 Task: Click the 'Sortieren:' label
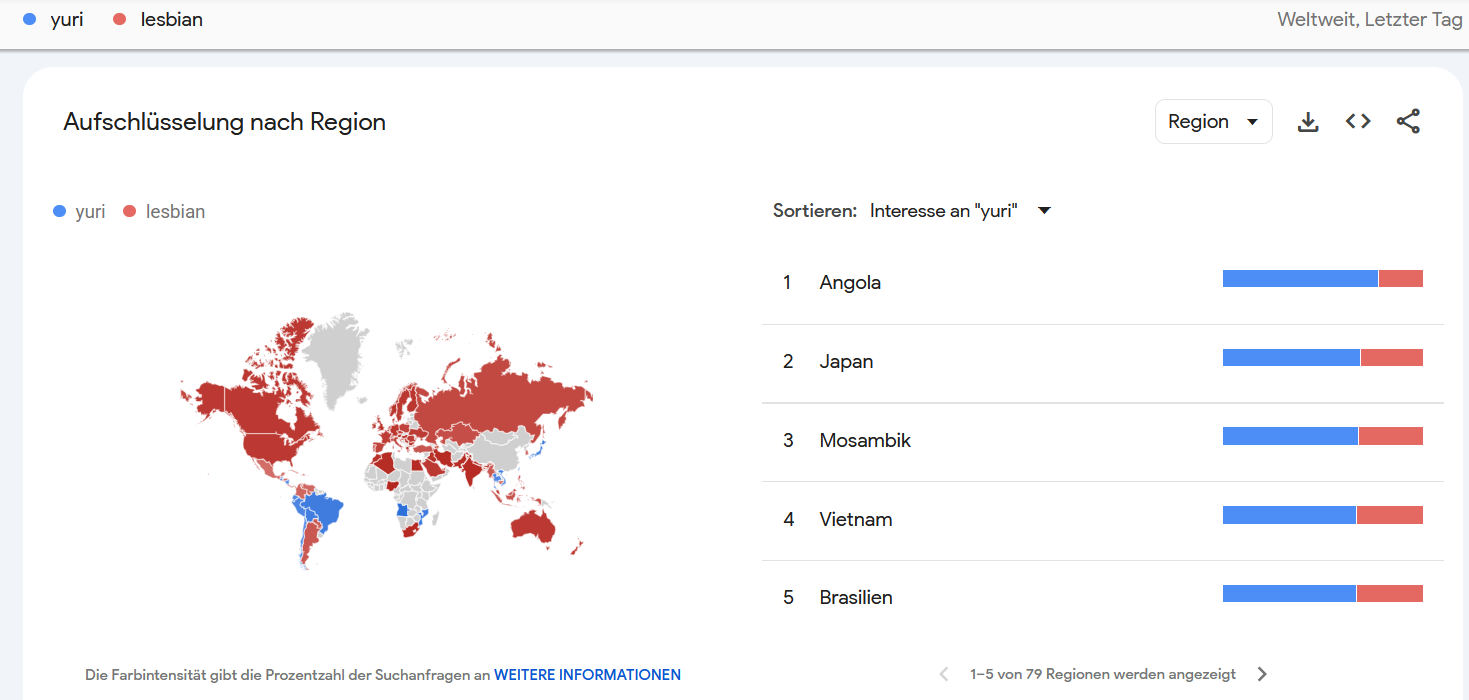(815, 211)
